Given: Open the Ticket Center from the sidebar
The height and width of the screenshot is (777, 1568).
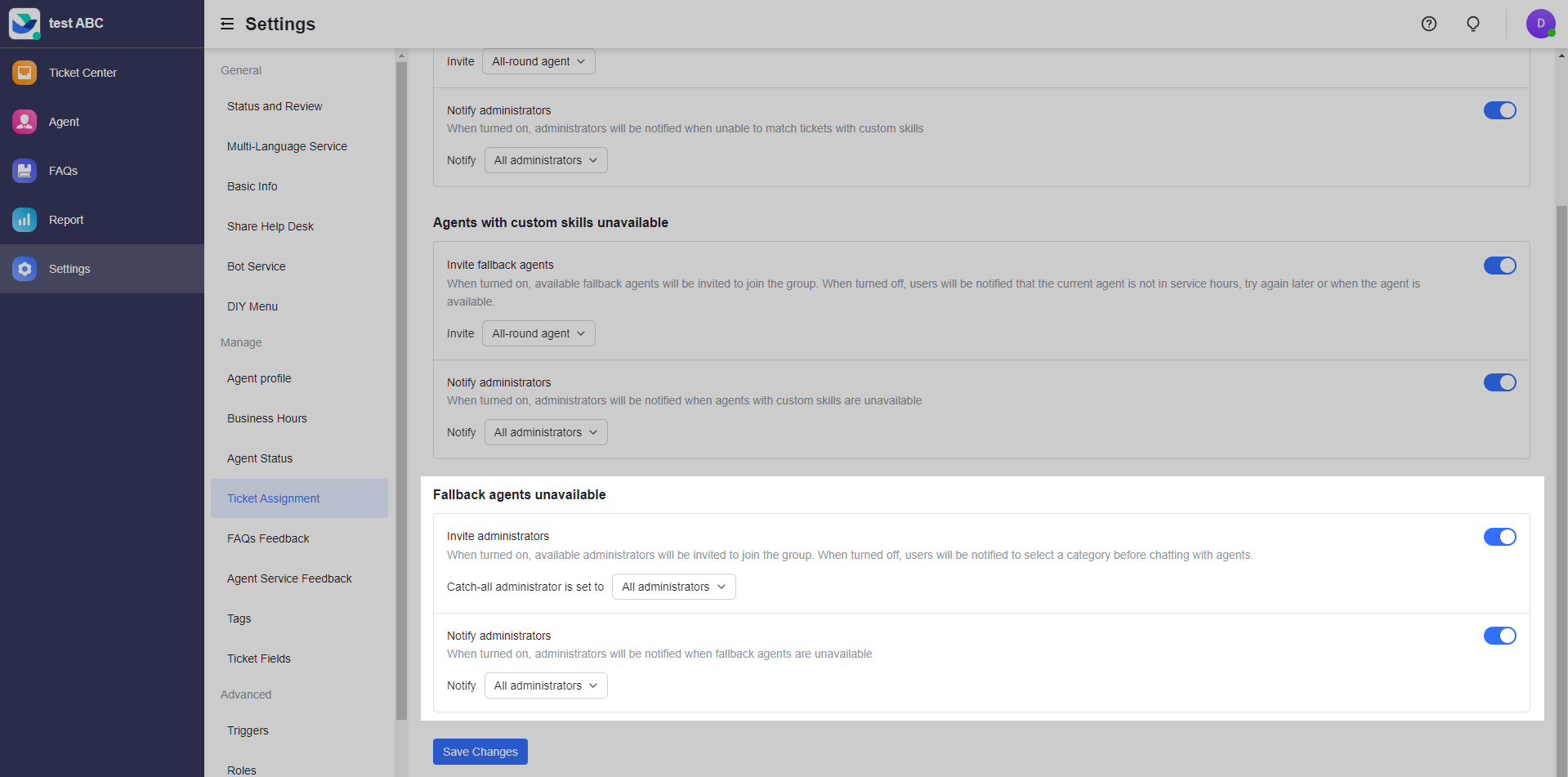Looking at the screenshot, I should click(x=82, y=73).
